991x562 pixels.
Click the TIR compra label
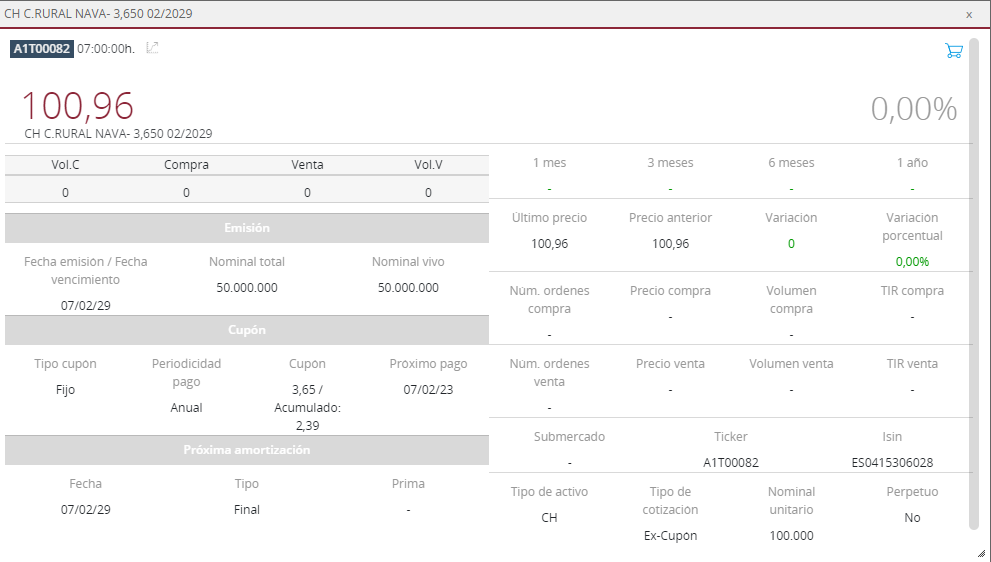click(x=912, y=291)
